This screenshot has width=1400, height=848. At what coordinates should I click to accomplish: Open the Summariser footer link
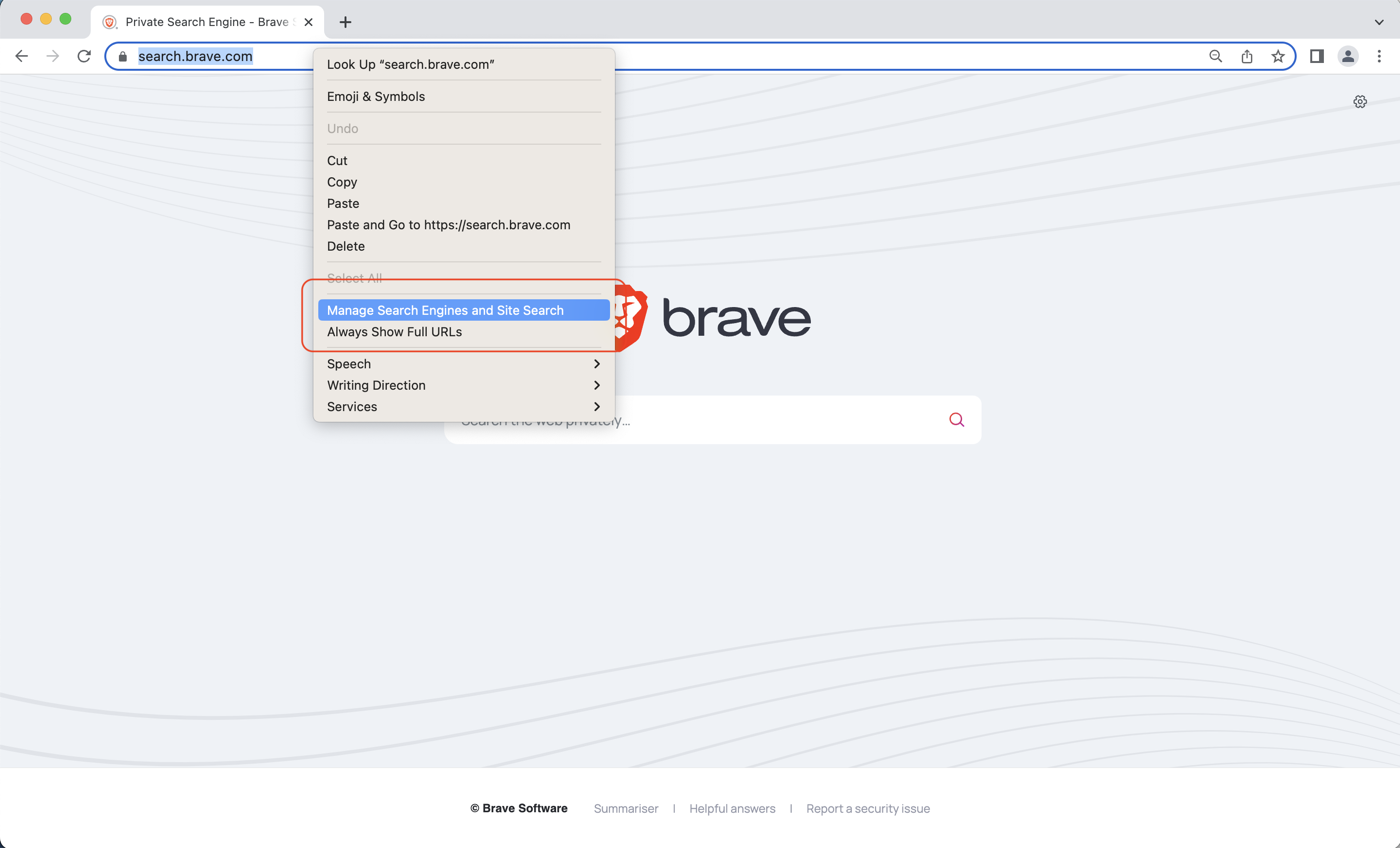tap(626, 809)
